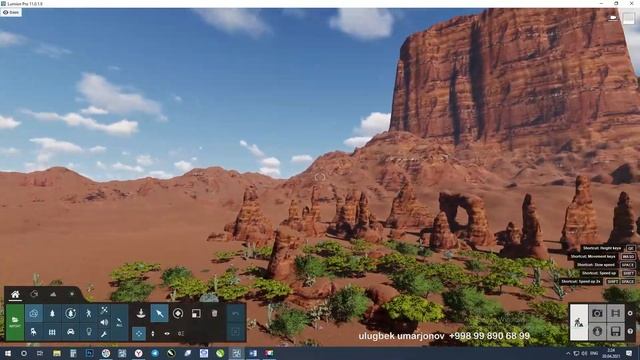Screen dimensions: 640x360
Task: Click the dashed-square selection button below Undo
Action: [236, 332]
